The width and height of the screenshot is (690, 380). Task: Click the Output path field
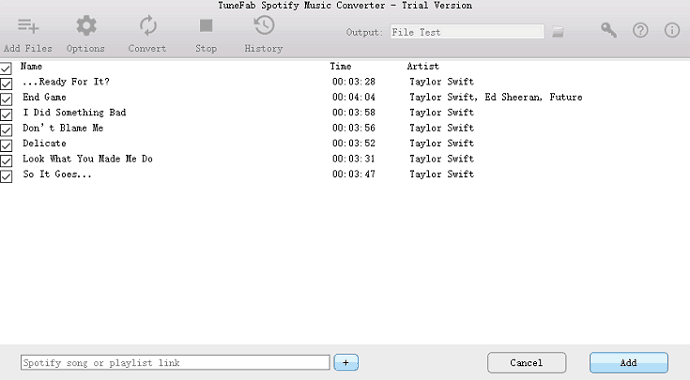pyautogui.click(x=467, y=32)
